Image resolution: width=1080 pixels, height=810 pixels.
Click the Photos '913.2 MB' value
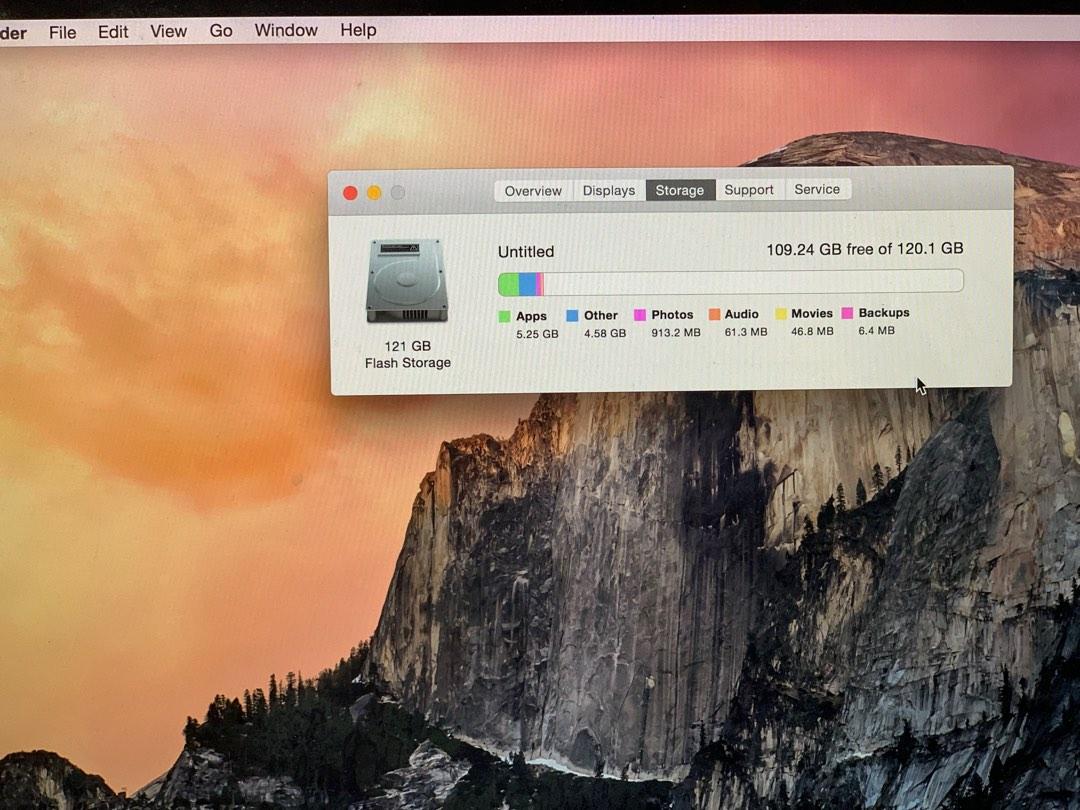click(x=676, y=333)
